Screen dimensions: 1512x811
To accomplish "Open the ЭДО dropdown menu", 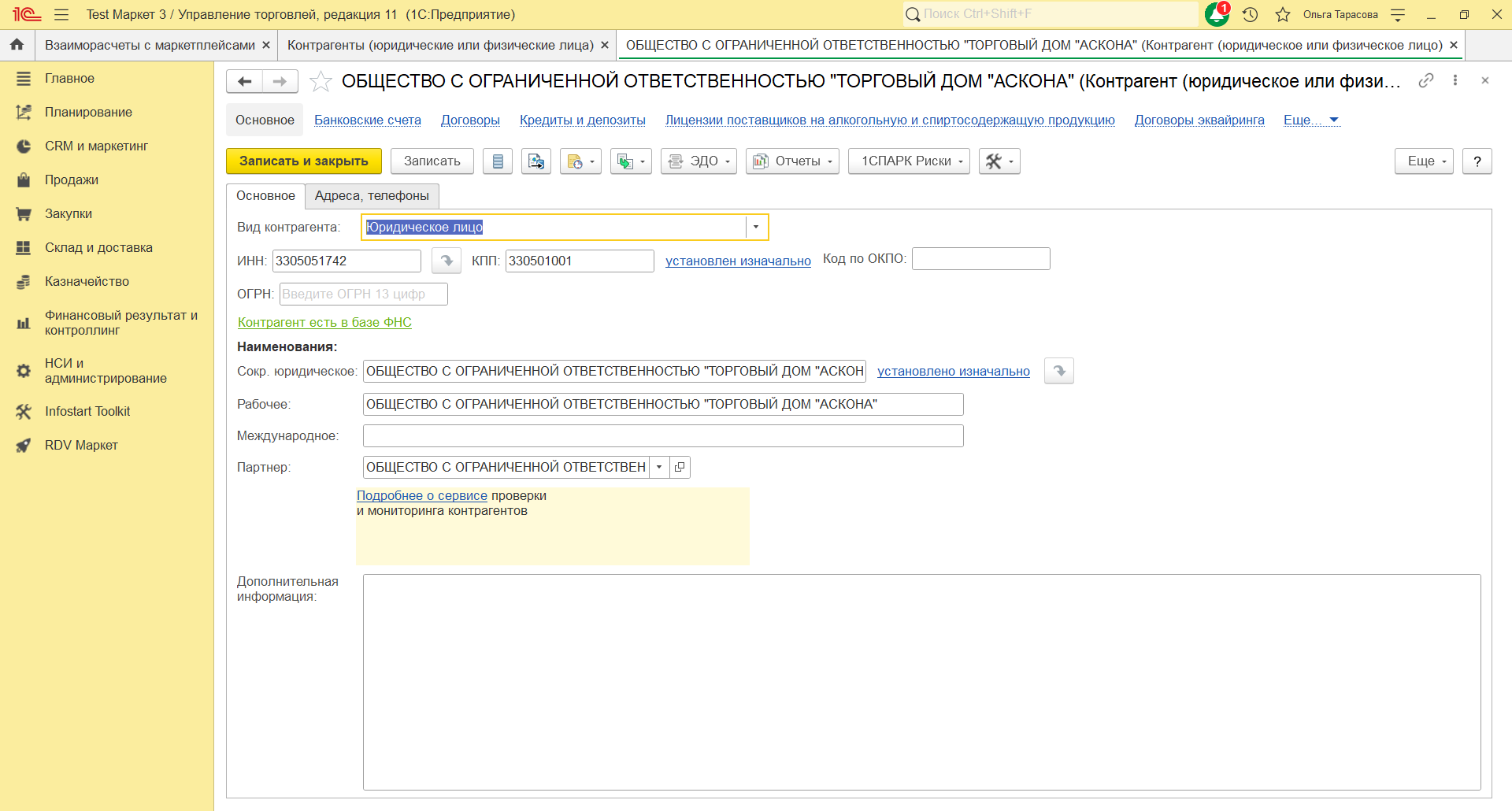I will [x=699, y=161].
